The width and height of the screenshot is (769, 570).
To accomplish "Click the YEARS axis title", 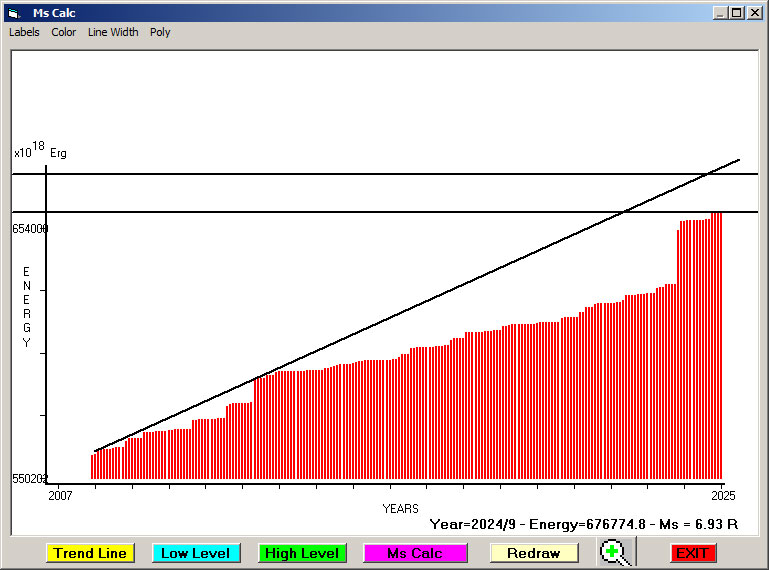I will pyautogui.click(x=400, y=509).
